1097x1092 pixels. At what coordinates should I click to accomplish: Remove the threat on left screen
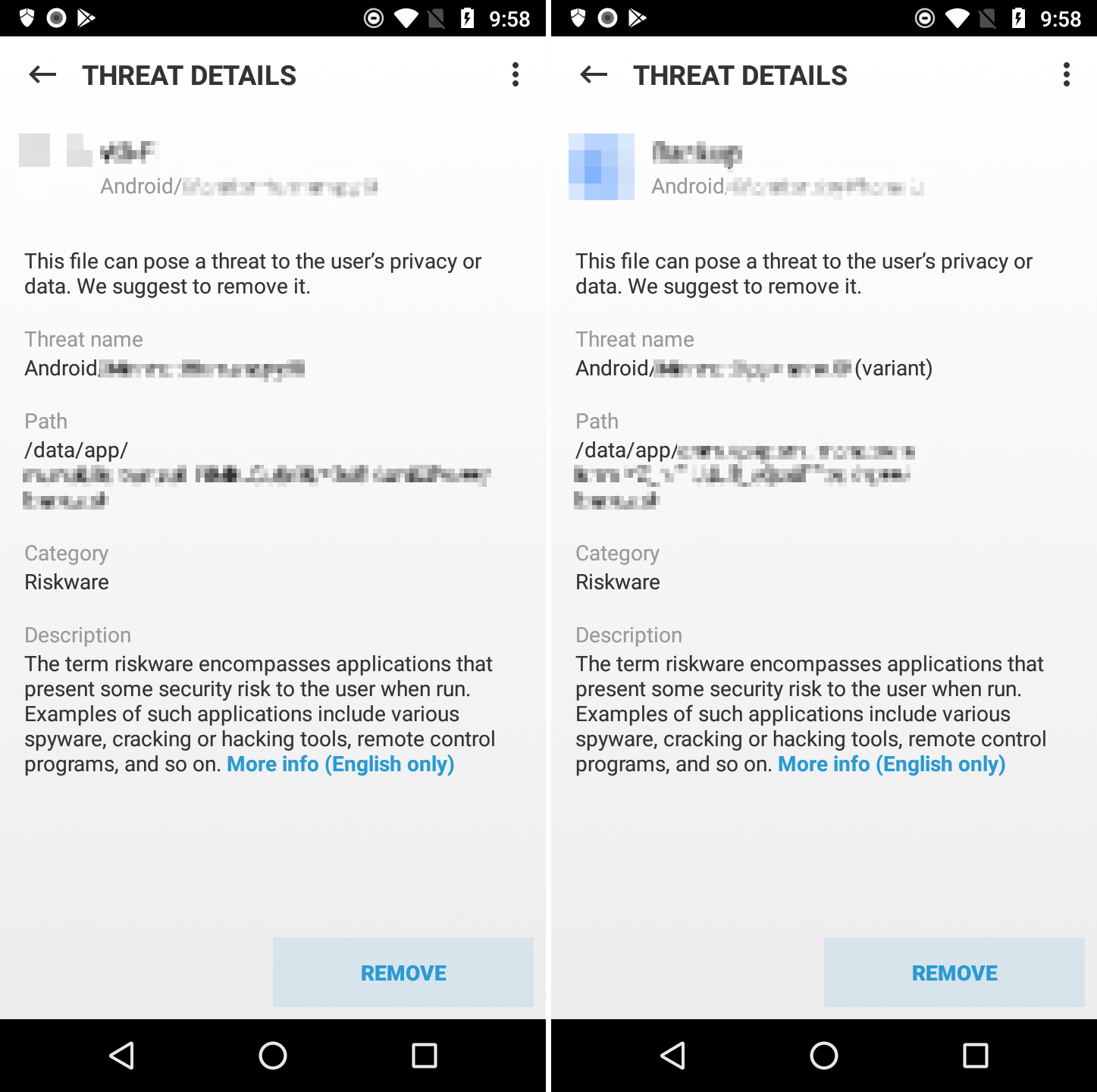pos(403,972)
